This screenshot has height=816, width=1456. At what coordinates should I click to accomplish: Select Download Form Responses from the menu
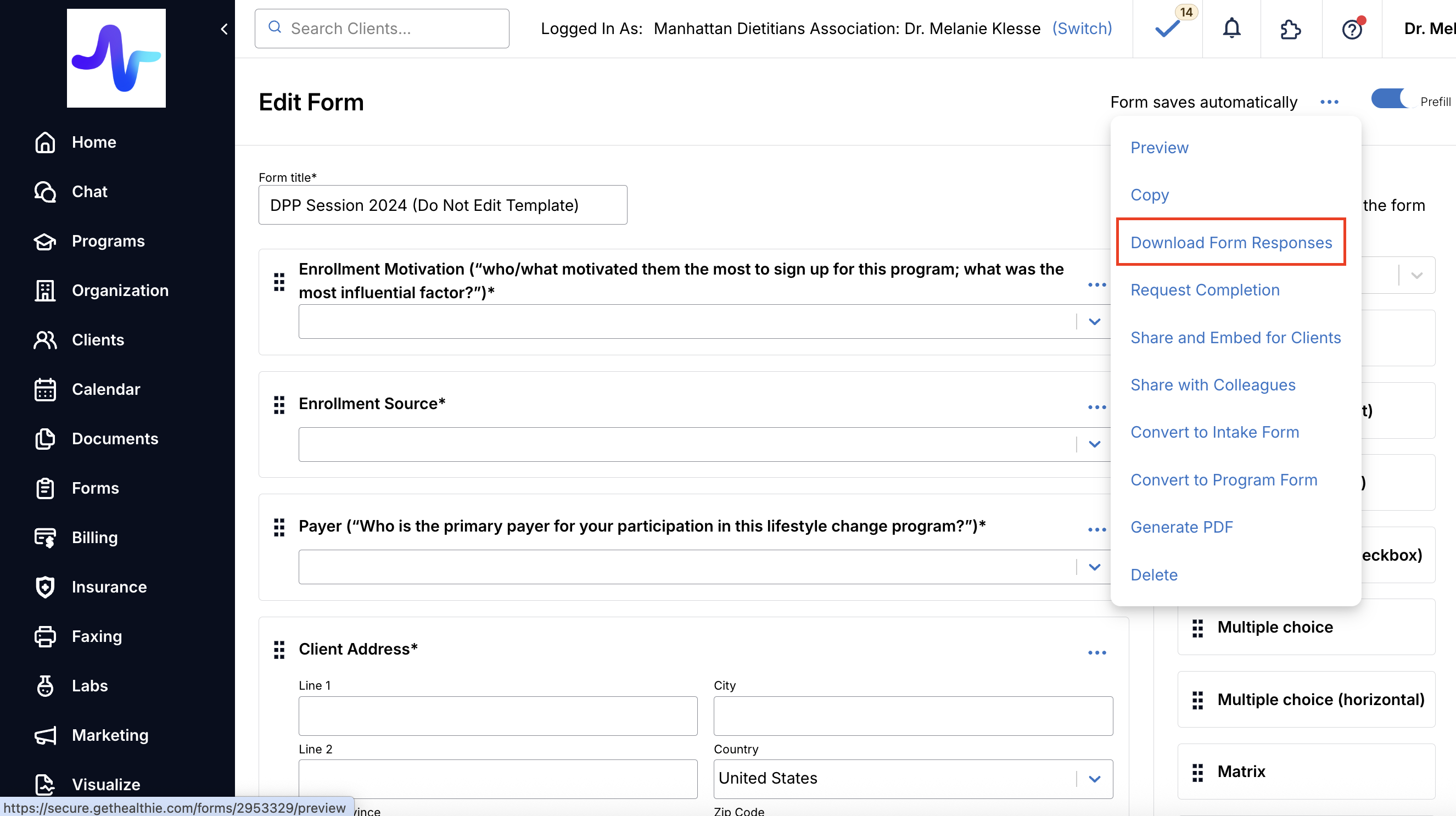pyautogui.click(x=1231, y=242)
